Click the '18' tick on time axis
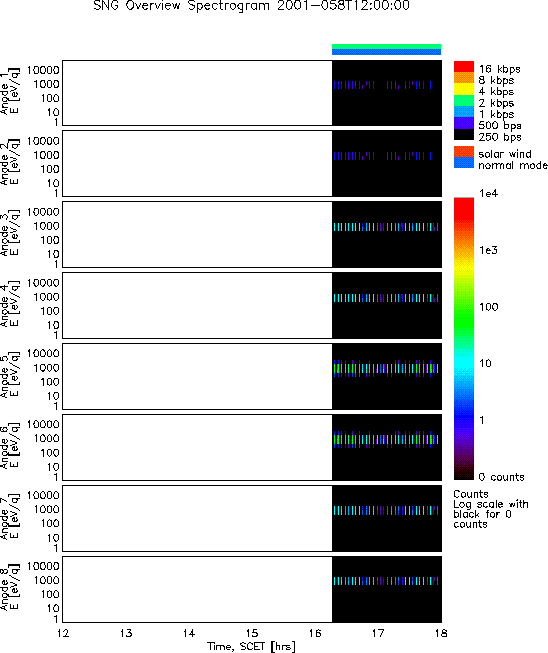The image size is (548, 653). (x=441, y=633)
